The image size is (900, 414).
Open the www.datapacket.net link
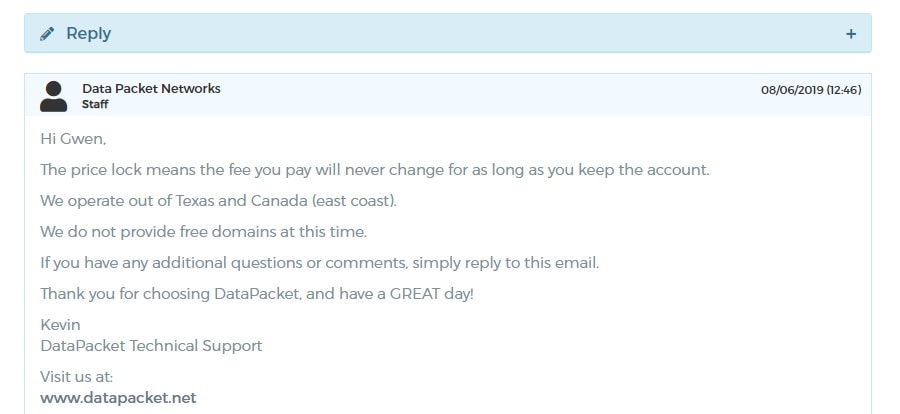pyautogui.click(x=118, y=397)
